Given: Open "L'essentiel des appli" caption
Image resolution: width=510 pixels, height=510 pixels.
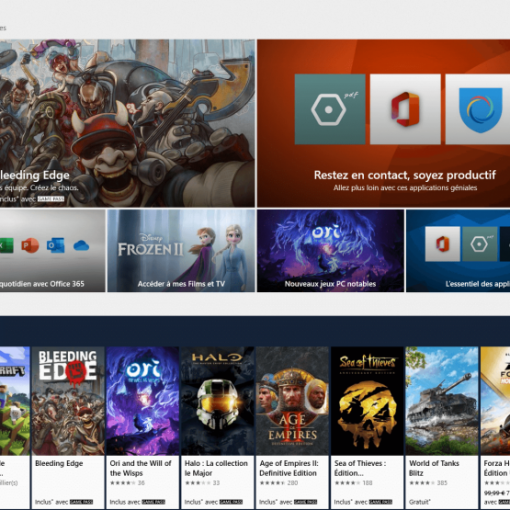Looking at the screenshot, I should click(478, 284).
